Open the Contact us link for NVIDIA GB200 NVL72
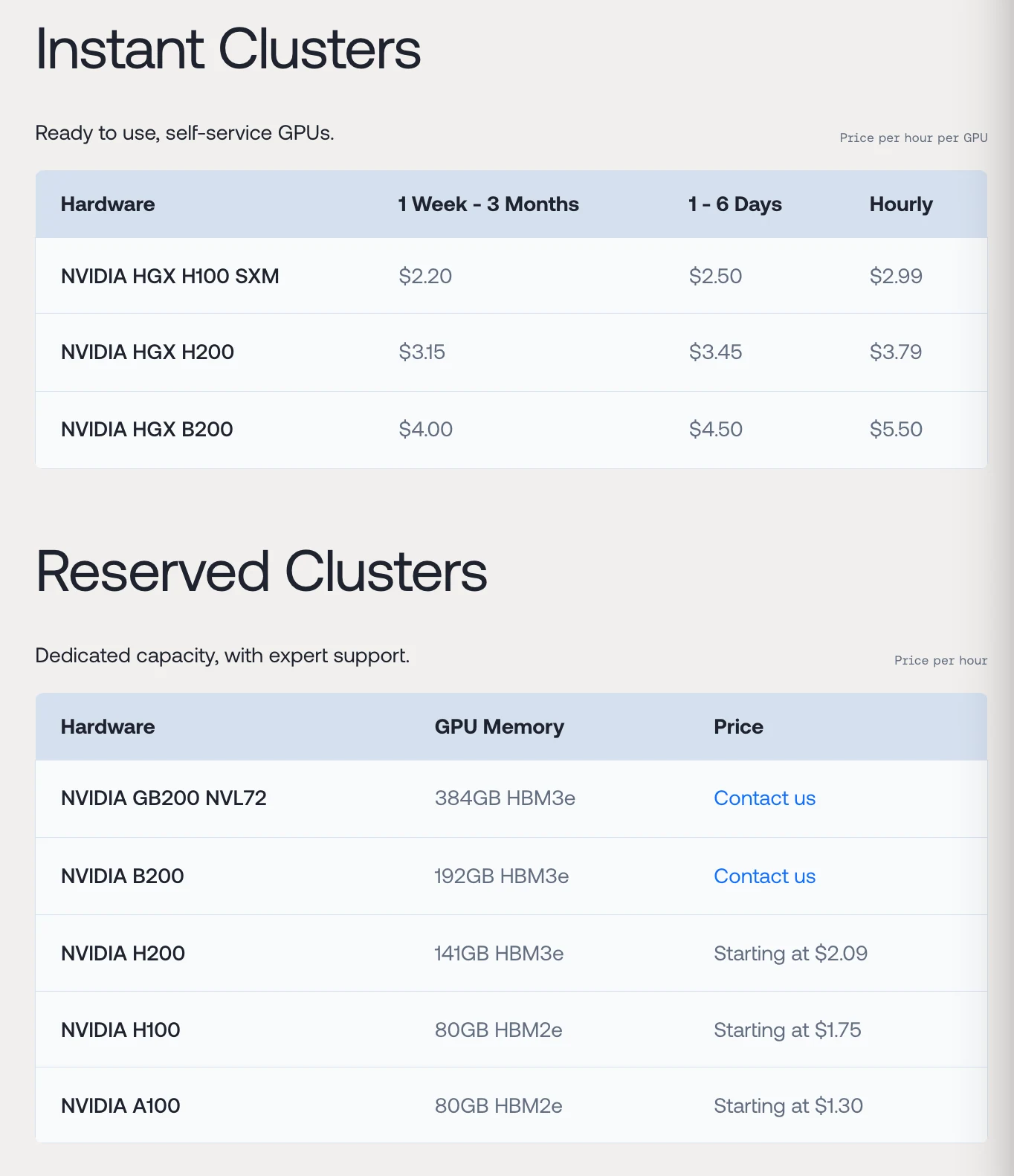1014x1176 pixels. coord(764,798)
